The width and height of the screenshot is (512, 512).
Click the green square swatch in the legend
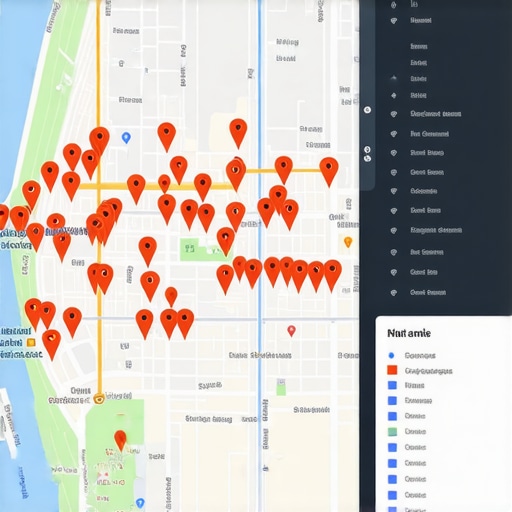393,431
